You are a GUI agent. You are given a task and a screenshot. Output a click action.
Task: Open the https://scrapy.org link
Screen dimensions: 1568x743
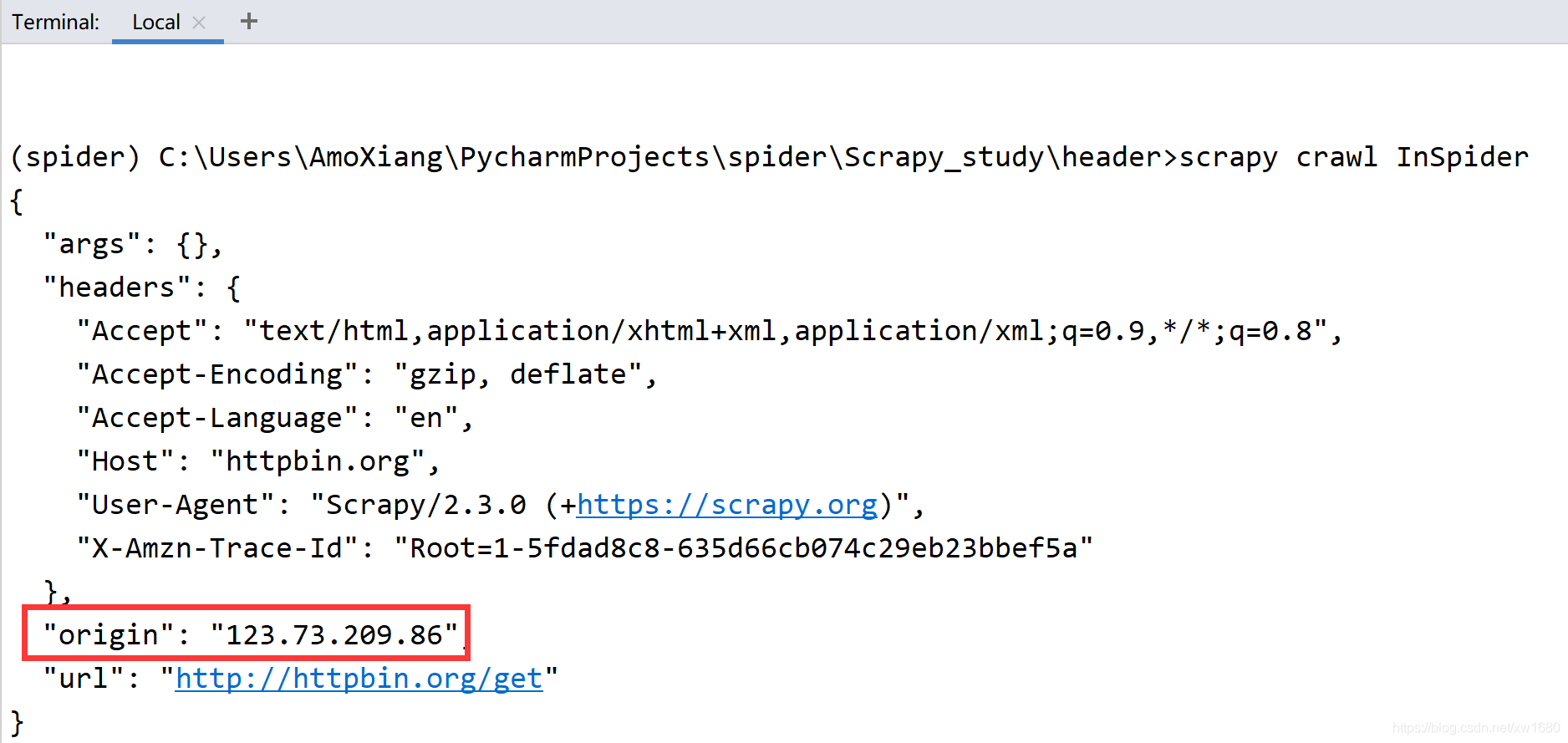pyautogui.click(x=727, y=505)
